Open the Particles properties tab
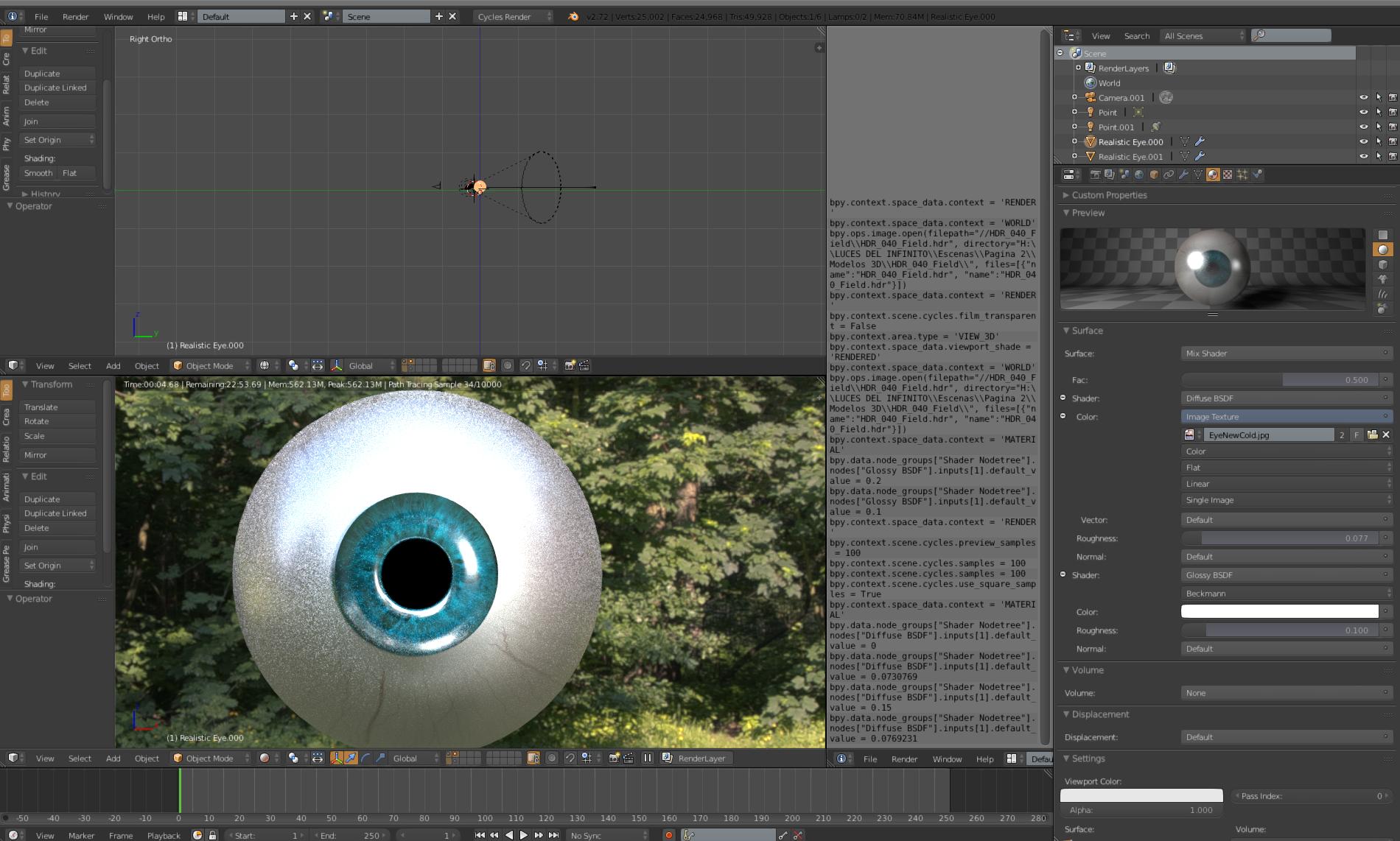Viewport: 1400px width, 841px height. click(x=1244, y=175)
